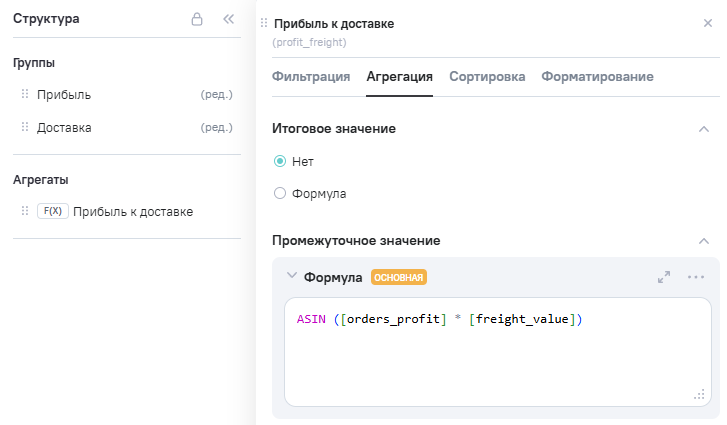Collapse the Промежуточное значение section
The width and height of the screenshot is (727, 425).
click(704, 241)
